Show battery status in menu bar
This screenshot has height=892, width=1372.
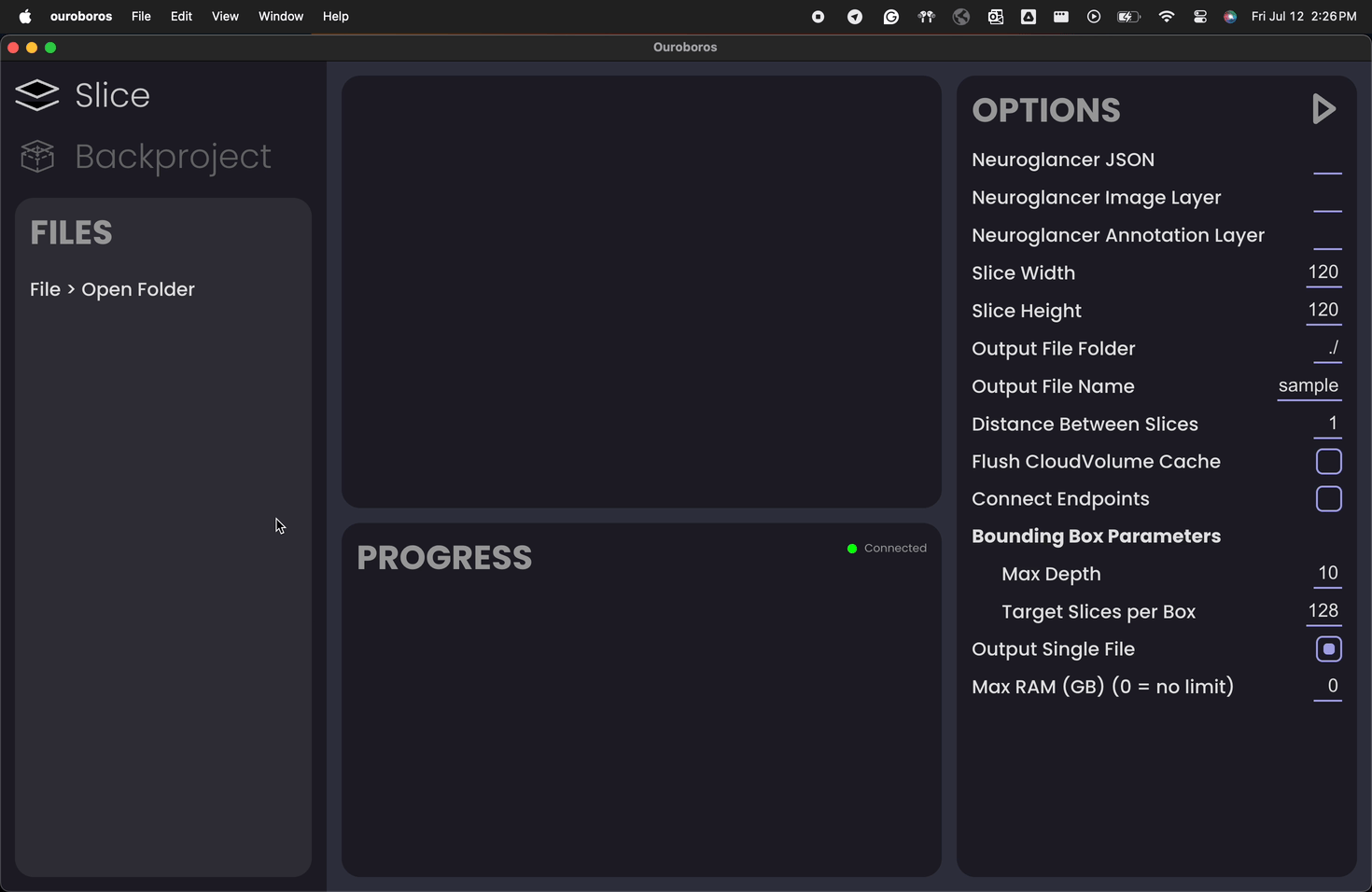1129,17
